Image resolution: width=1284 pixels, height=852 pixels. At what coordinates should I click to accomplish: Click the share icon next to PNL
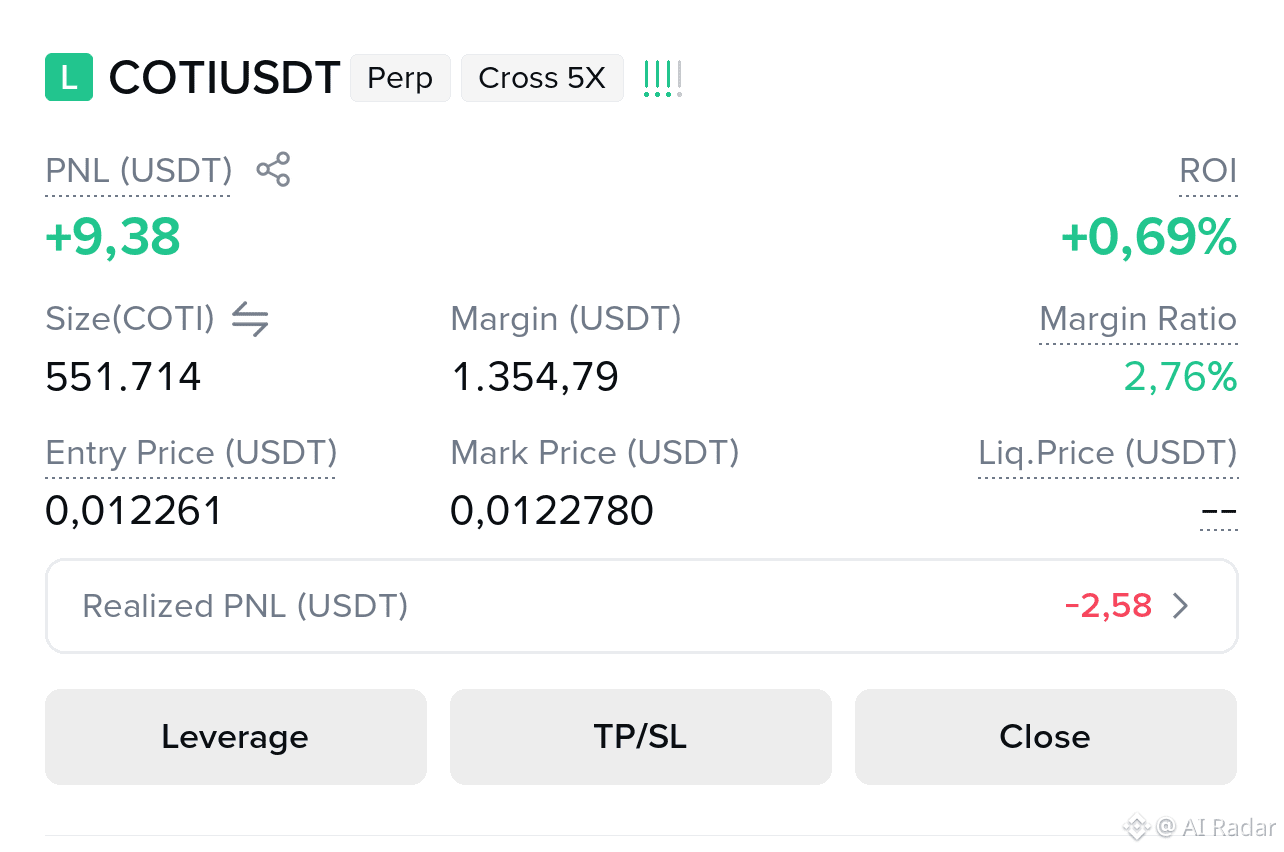coord(273,170)
